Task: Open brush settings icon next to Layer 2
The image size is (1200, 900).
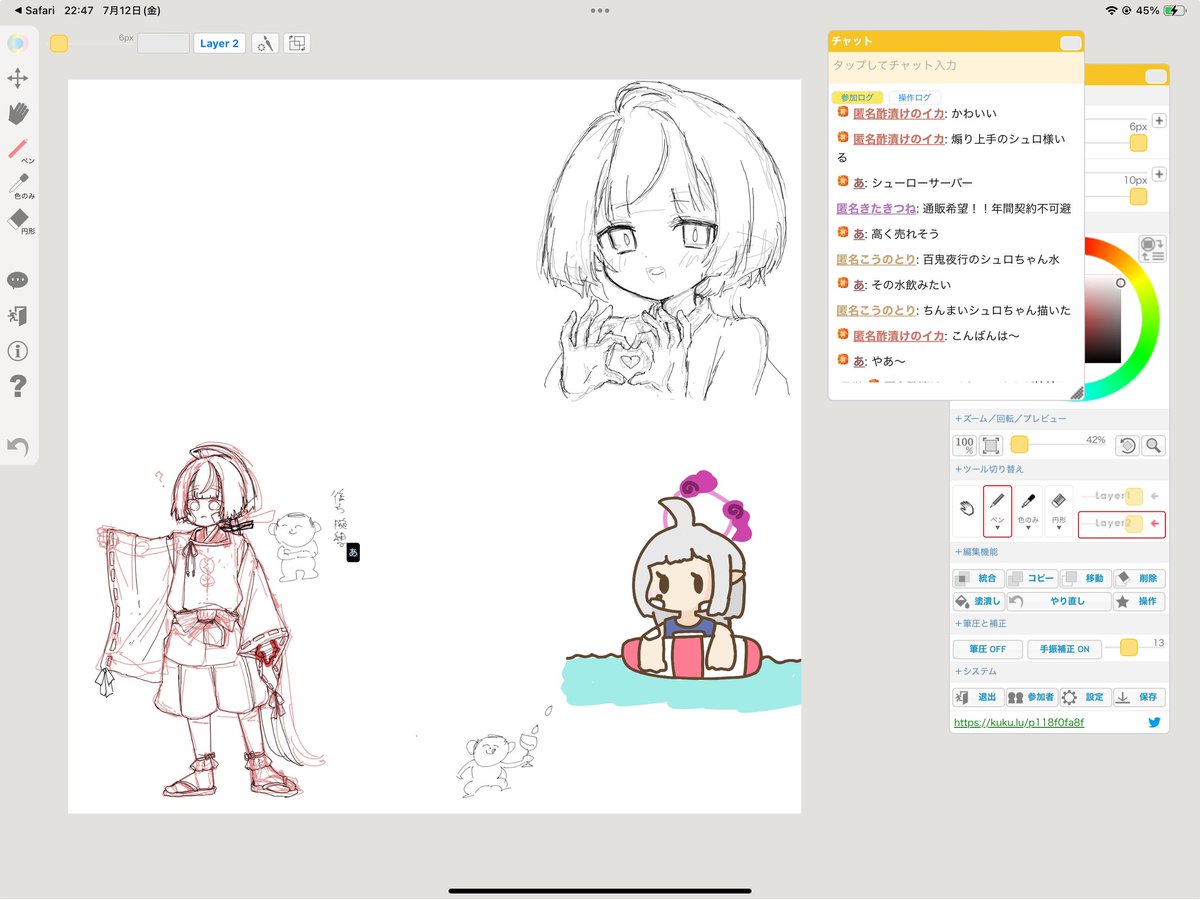Action: coord(264,44)
